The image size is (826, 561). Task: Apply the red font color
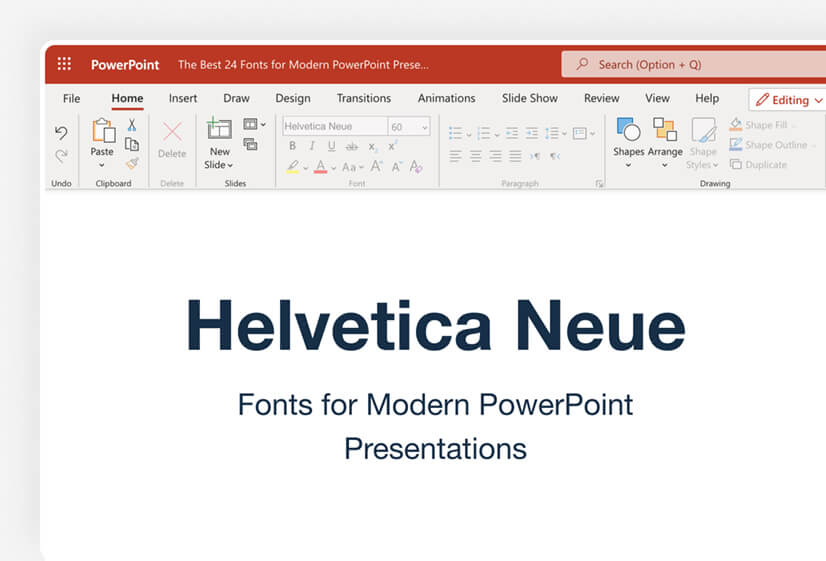coord(320,168)
